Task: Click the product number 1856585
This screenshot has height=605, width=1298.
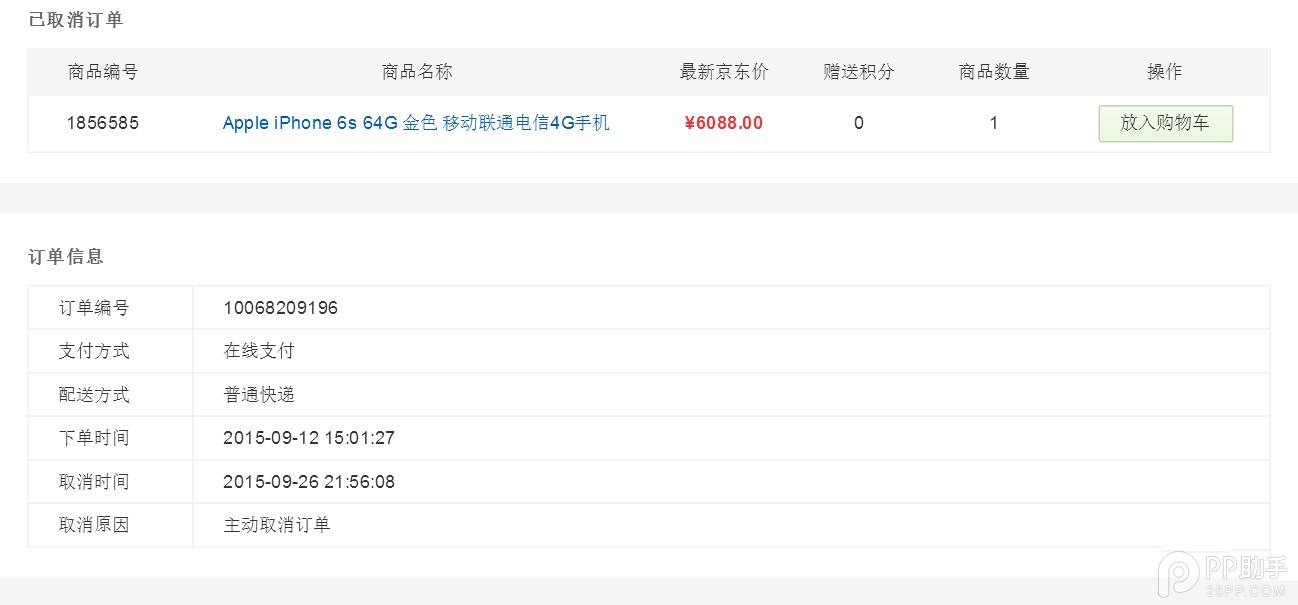Action: pyautogui.click(x=103, y=123)
